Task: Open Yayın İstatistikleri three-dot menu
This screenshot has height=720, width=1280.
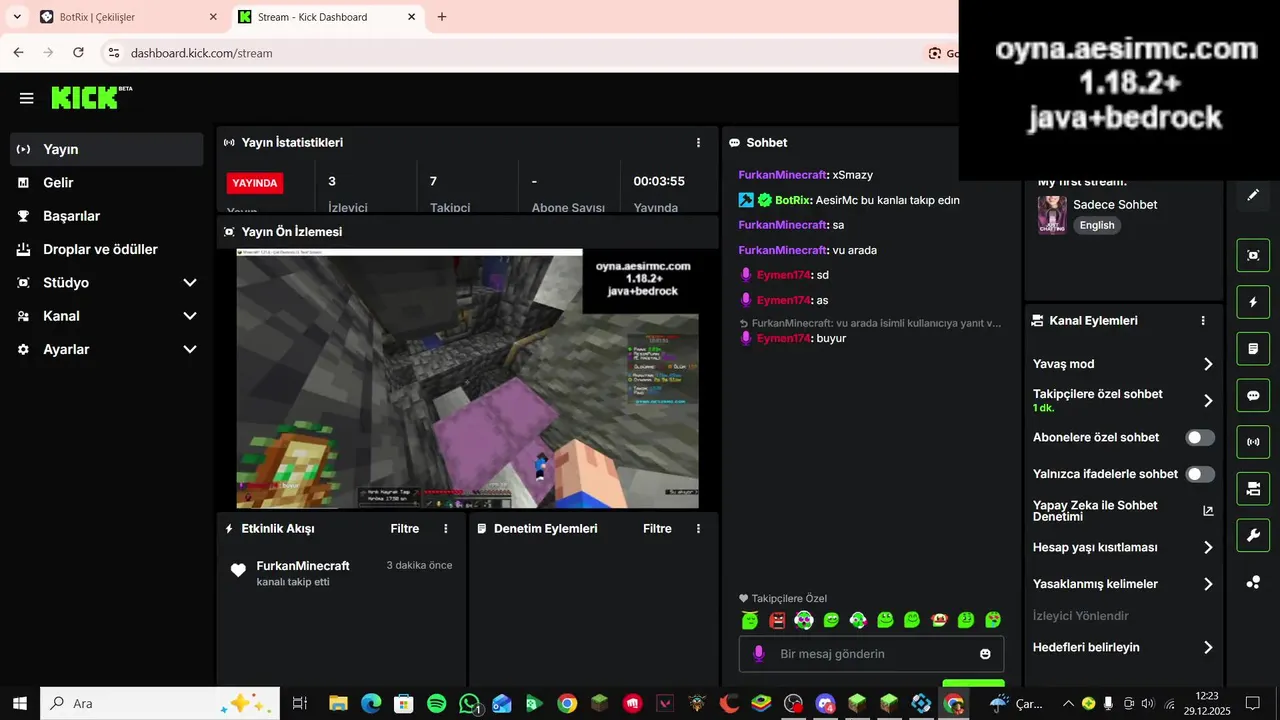Action: click(698, 143)
